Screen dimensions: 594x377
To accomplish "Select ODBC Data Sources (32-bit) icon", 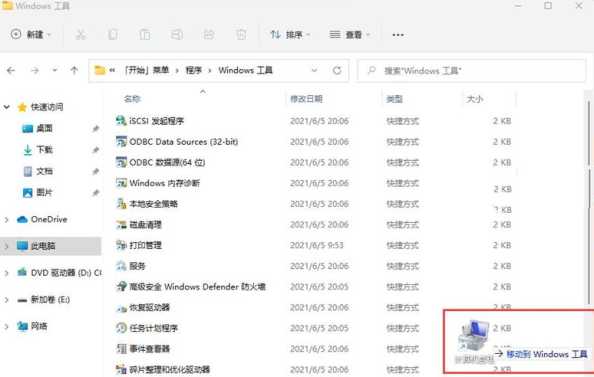I will click(x=121, y=142).
